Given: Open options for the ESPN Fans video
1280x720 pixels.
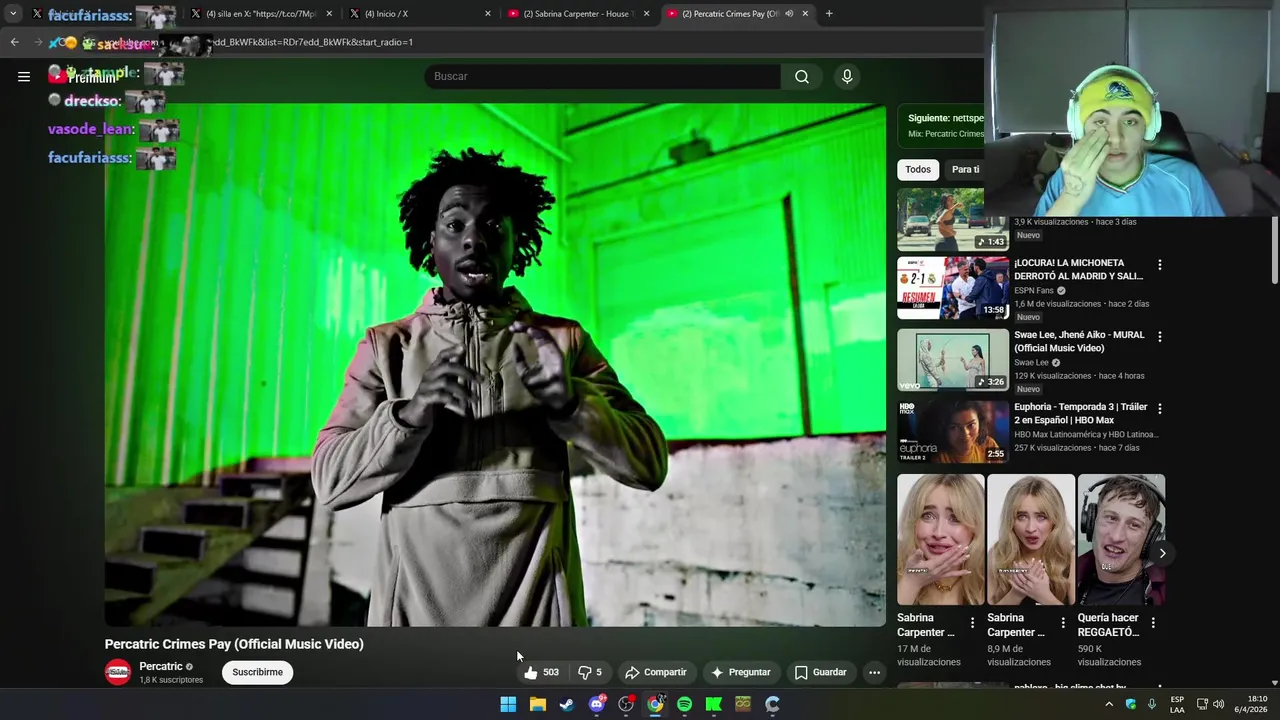Looking at the screenshot, I should (1160, 265).
